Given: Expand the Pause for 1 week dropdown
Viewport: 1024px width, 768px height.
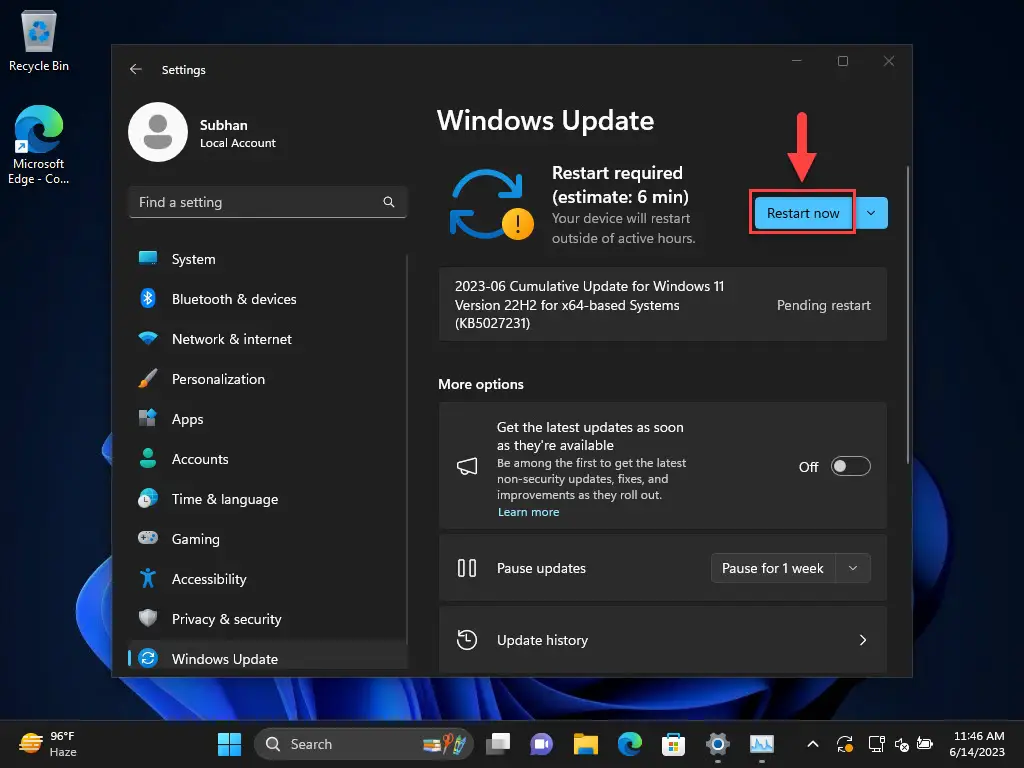Looking at the screenshot, I should coord(852,568).
